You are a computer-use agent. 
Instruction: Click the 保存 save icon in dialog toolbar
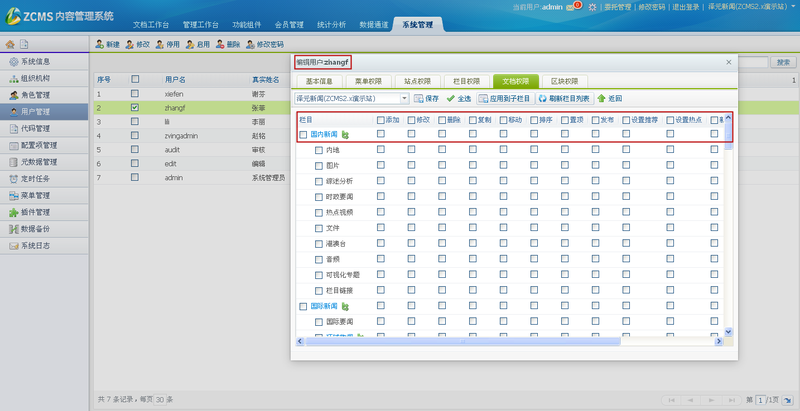tap(418, 99)
